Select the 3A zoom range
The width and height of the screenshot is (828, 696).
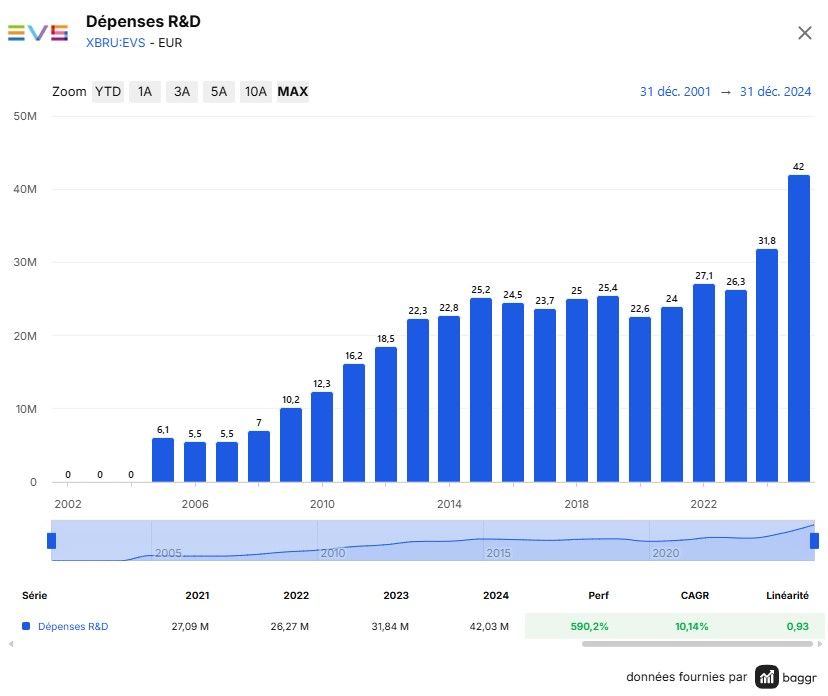click(182, 91)
